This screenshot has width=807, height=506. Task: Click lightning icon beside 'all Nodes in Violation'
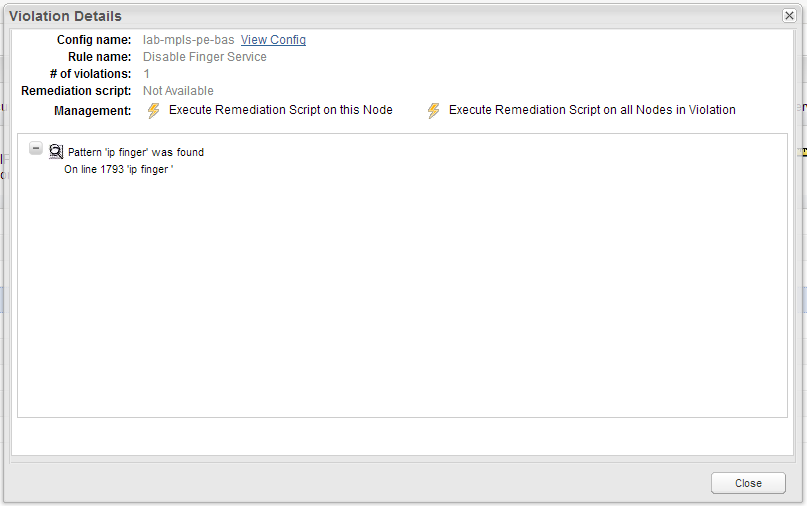tap(433, 110)
